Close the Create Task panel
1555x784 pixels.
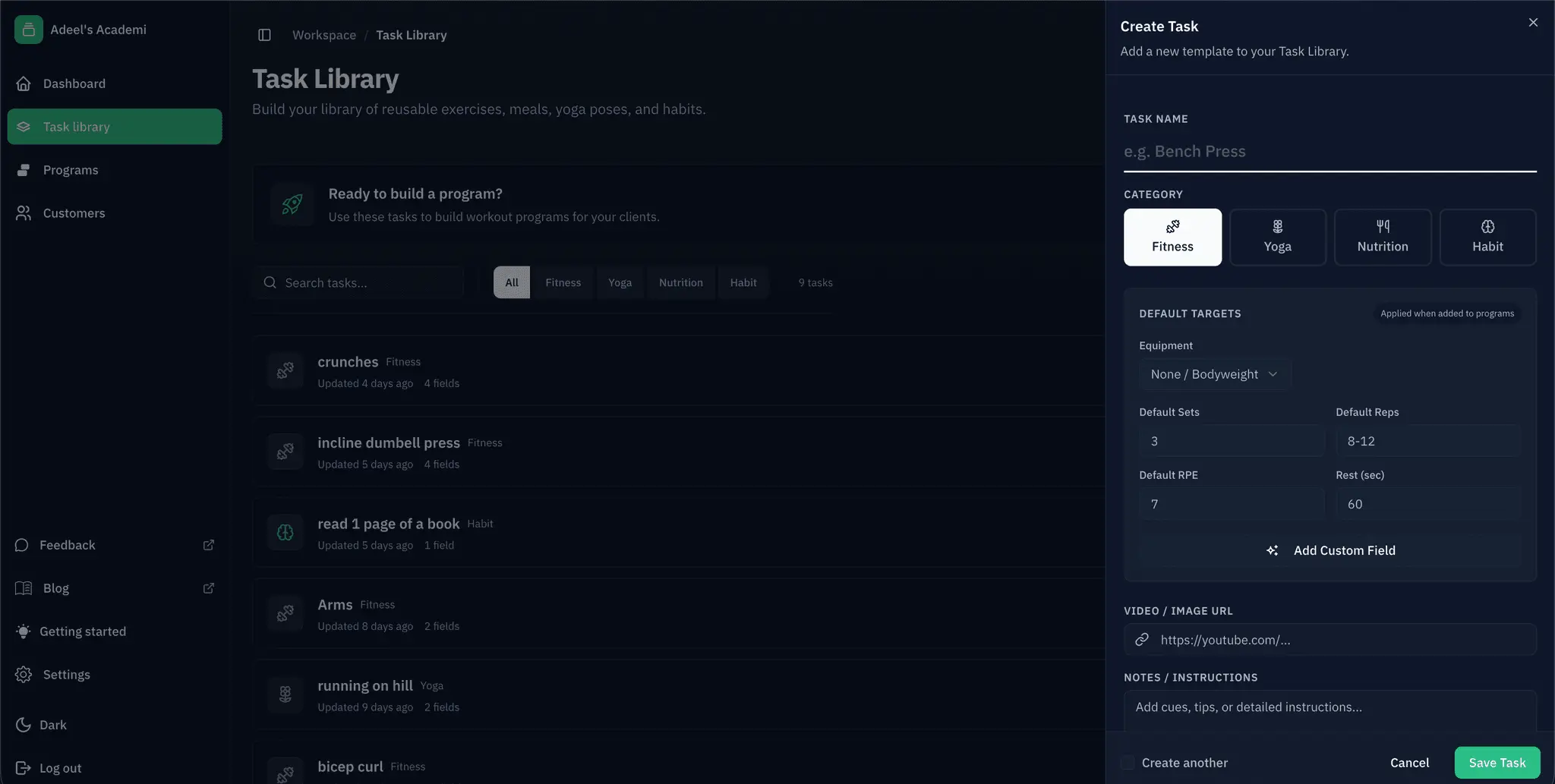click(x=1533, y=23)
